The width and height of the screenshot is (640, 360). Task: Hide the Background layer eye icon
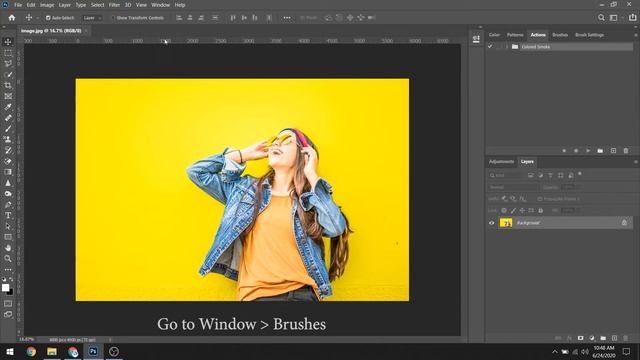[491, 223]
